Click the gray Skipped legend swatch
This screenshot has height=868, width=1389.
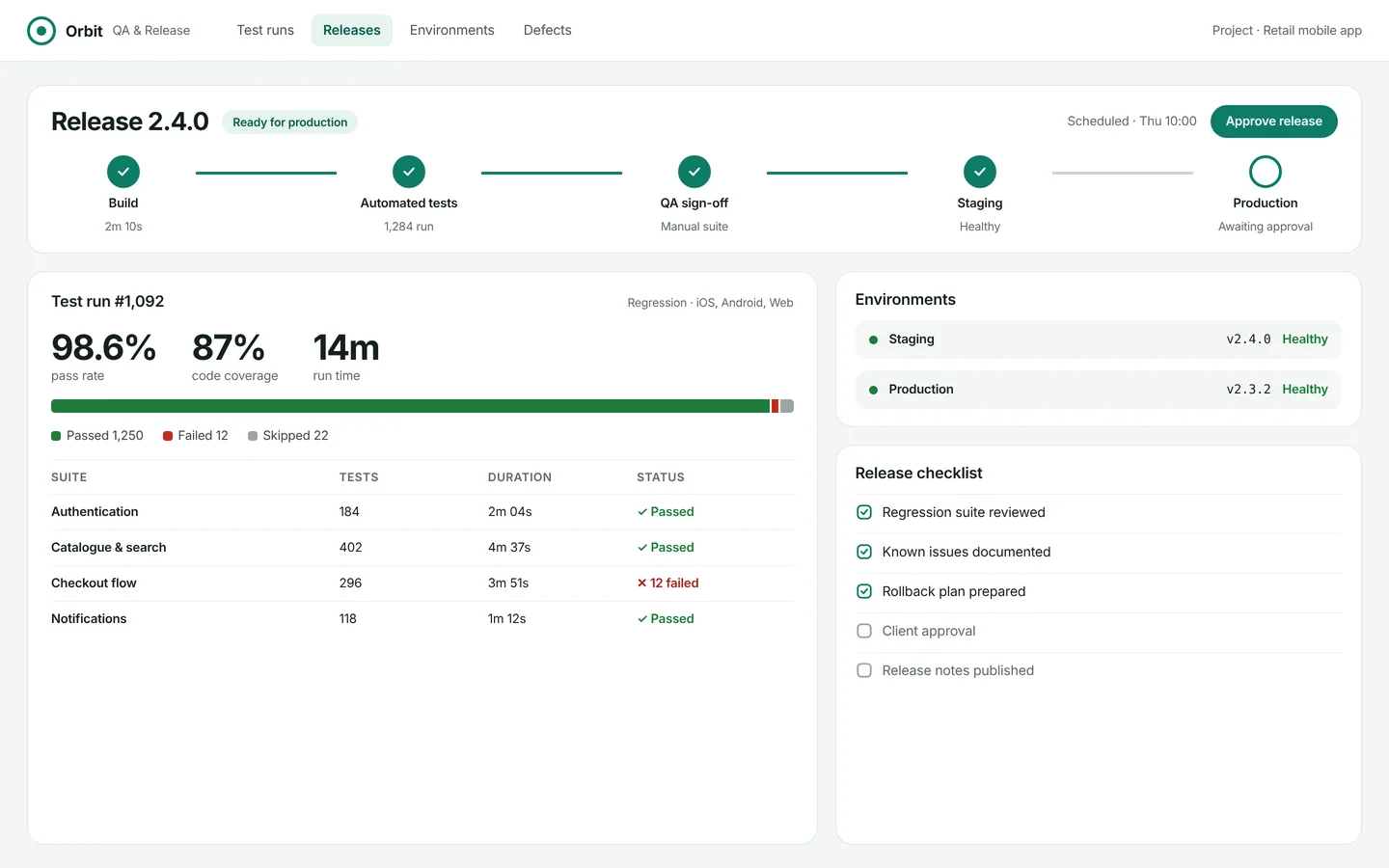[x=253, y=436]
